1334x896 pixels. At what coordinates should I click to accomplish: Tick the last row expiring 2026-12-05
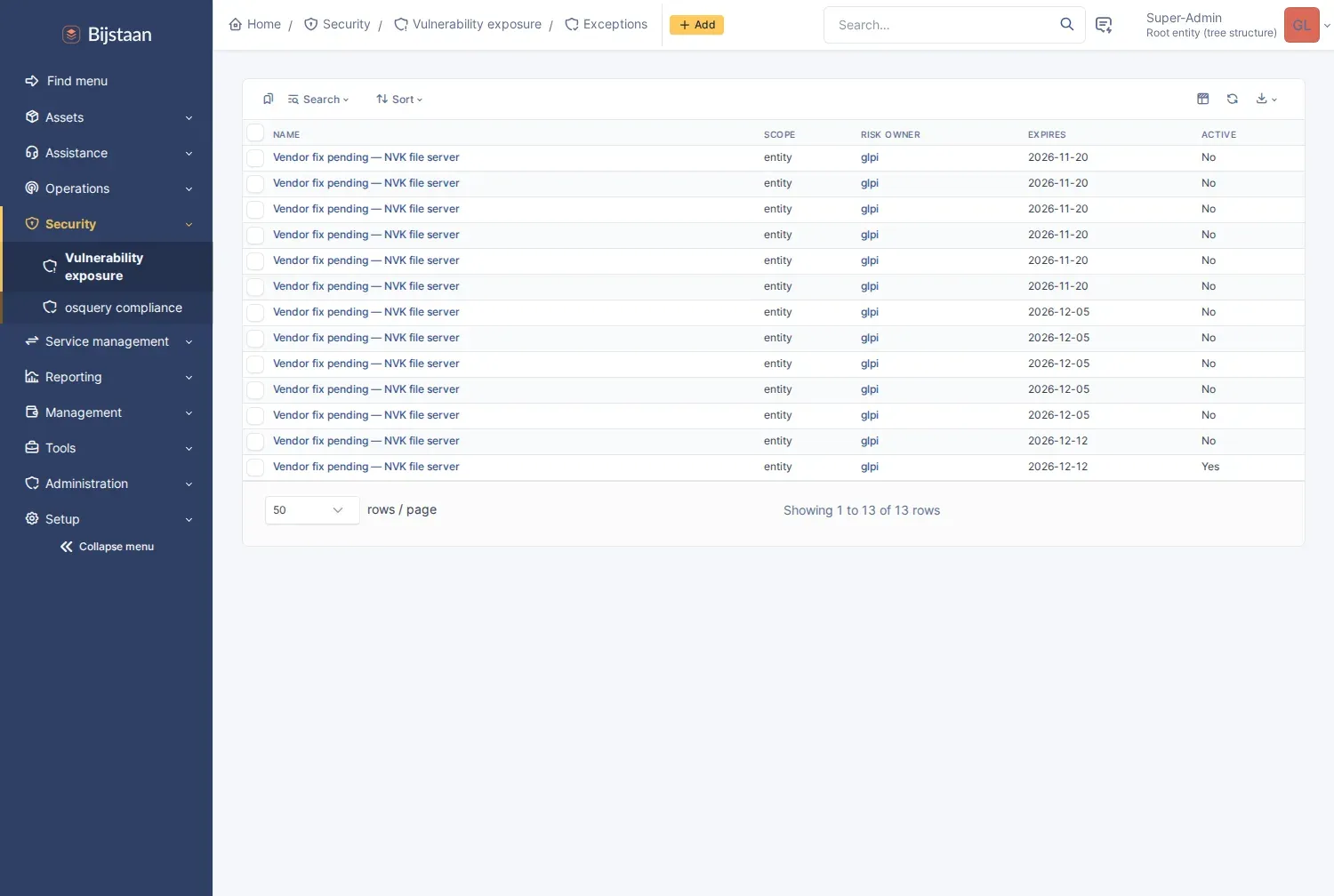(255, 416)
